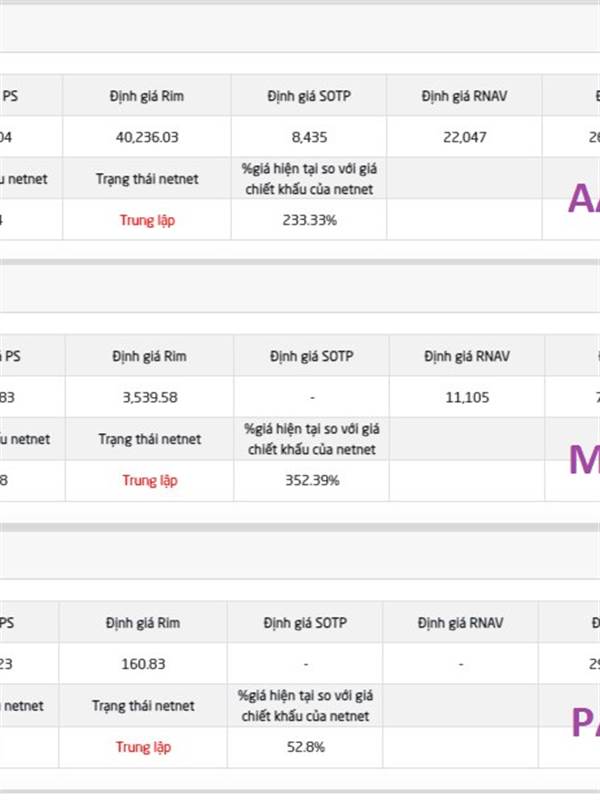Image resolution: width=600 pixels, height=800 pixels.
Task: Click the 352.39% netnet percentage cell
Action: (x=311, y=480)
